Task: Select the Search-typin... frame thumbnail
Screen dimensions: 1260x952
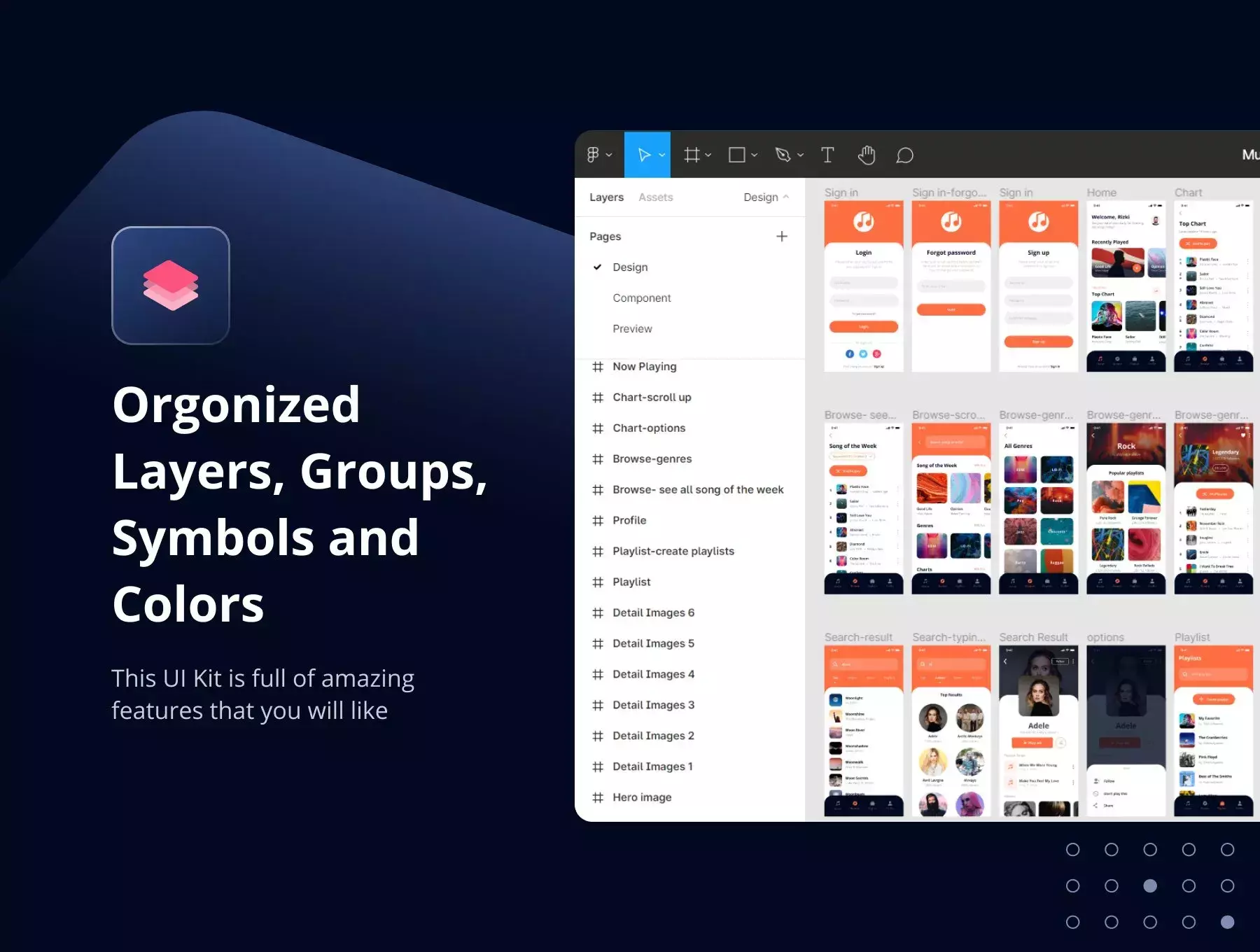Action: point(951,731)
